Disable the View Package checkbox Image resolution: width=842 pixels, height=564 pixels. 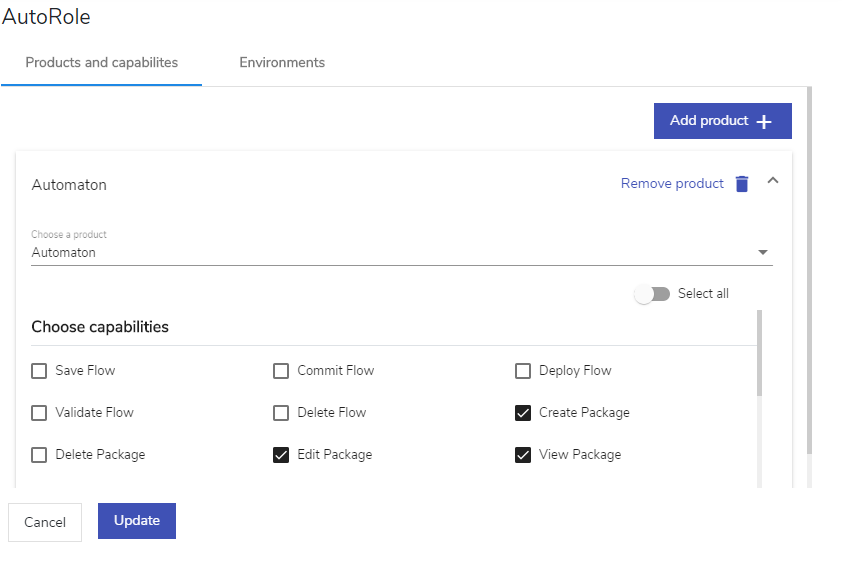click(x=522, y=455)
